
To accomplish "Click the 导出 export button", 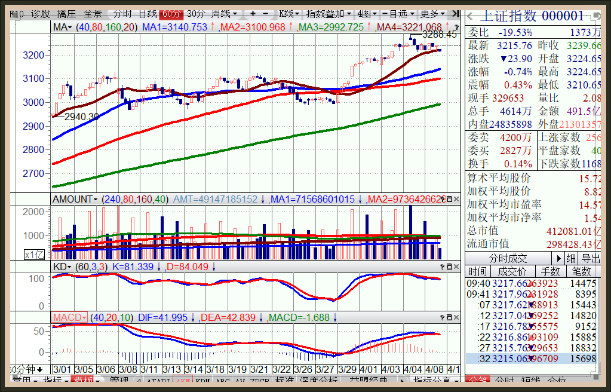I will (x=589, y=258).
